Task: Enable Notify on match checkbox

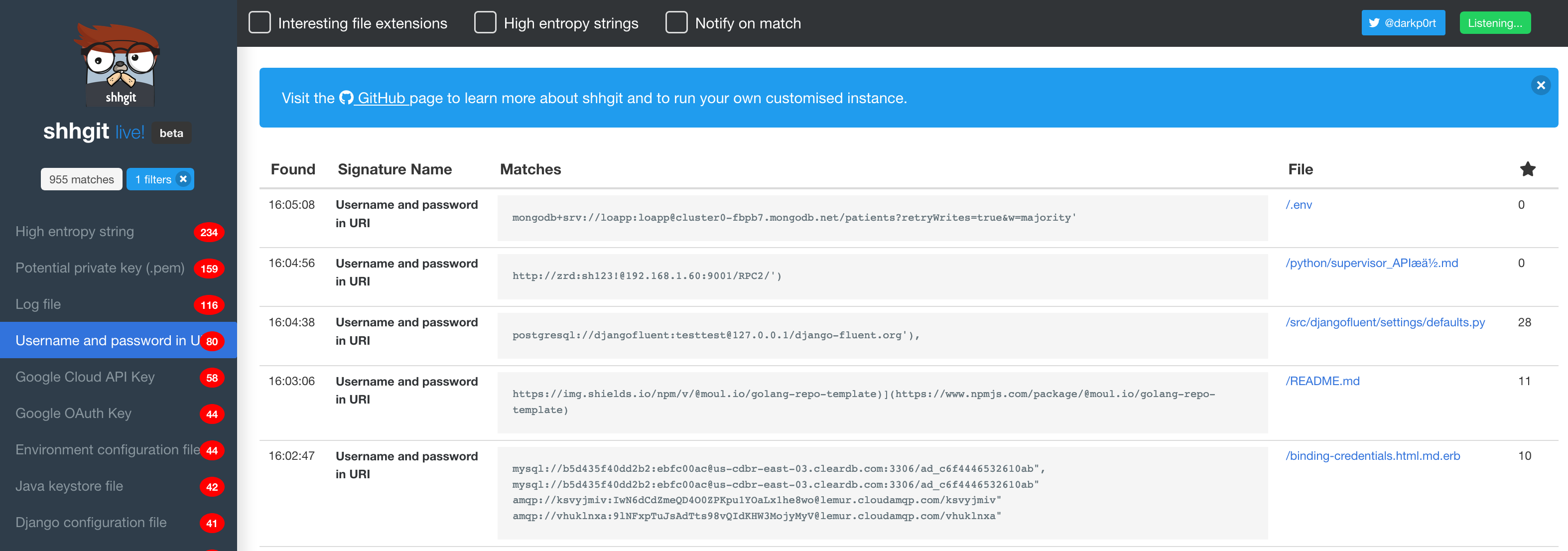Action: (x=676, y=22)
